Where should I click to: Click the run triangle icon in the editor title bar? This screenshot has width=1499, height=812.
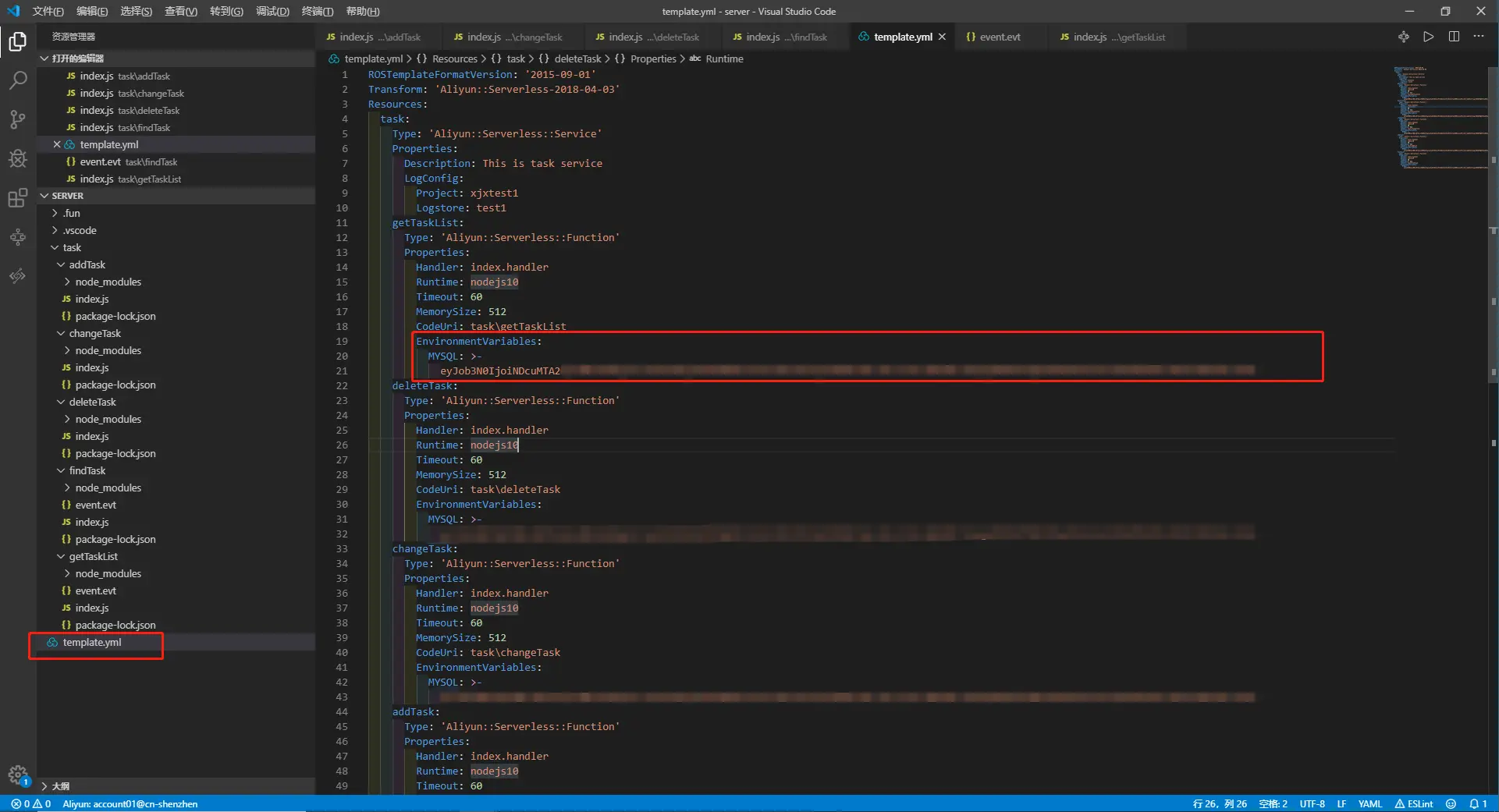pos(1429,37)
